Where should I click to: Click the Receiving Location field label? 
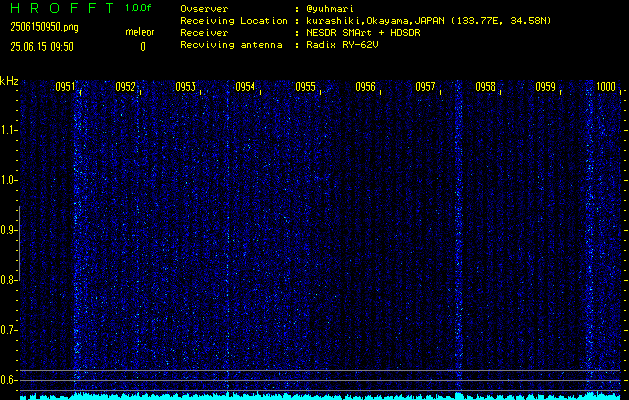point(234,21)
